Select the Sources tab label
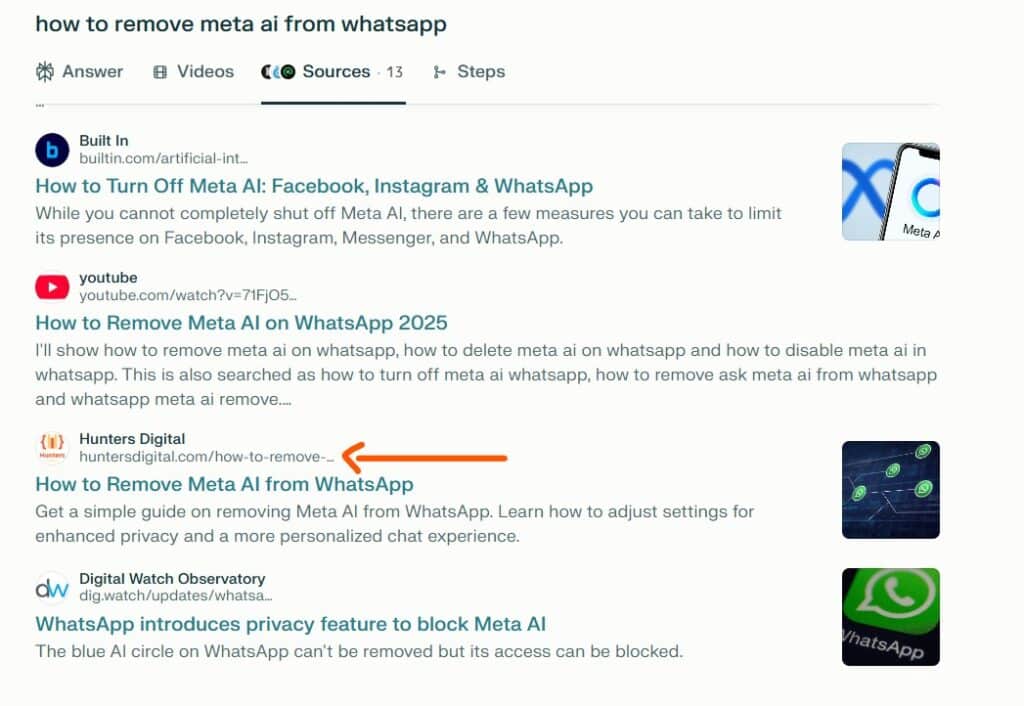 336,72
